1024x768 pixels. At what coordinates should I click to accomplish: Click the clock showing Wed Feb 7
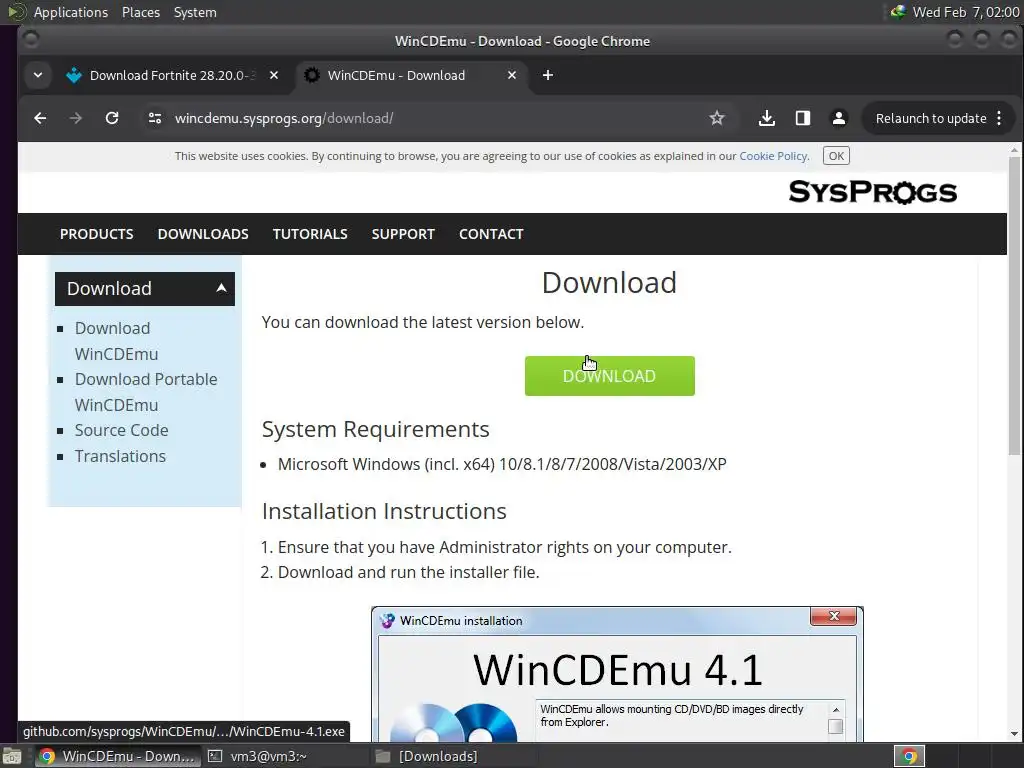pyautogui.click(x=965, y=12)
